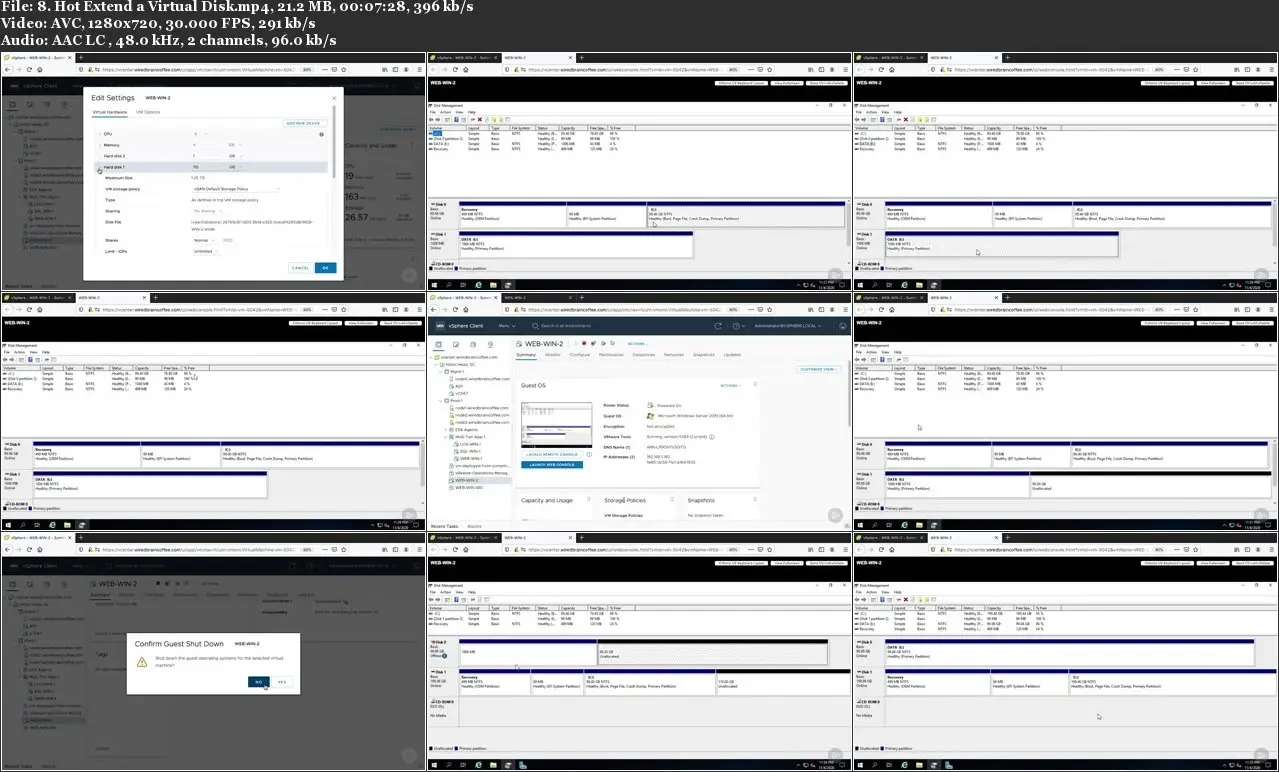Image resolution: width=1279 pixels, height=772 pixels.
Task: Open the Updates tab on WEB-WIN-2 Summary page
Action: click(x=732, y=355)
